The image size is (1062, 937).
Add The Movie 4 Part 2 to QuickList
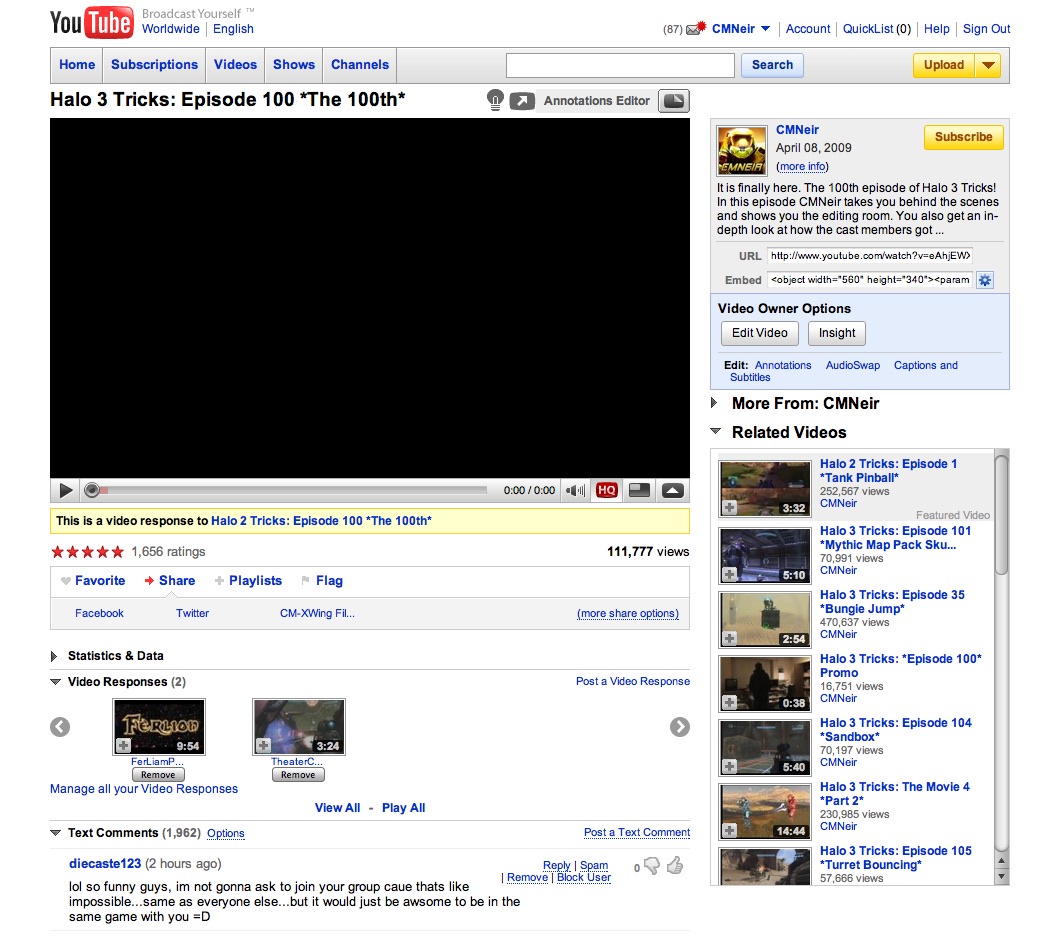pyautogui.click(x=729, y=830)
